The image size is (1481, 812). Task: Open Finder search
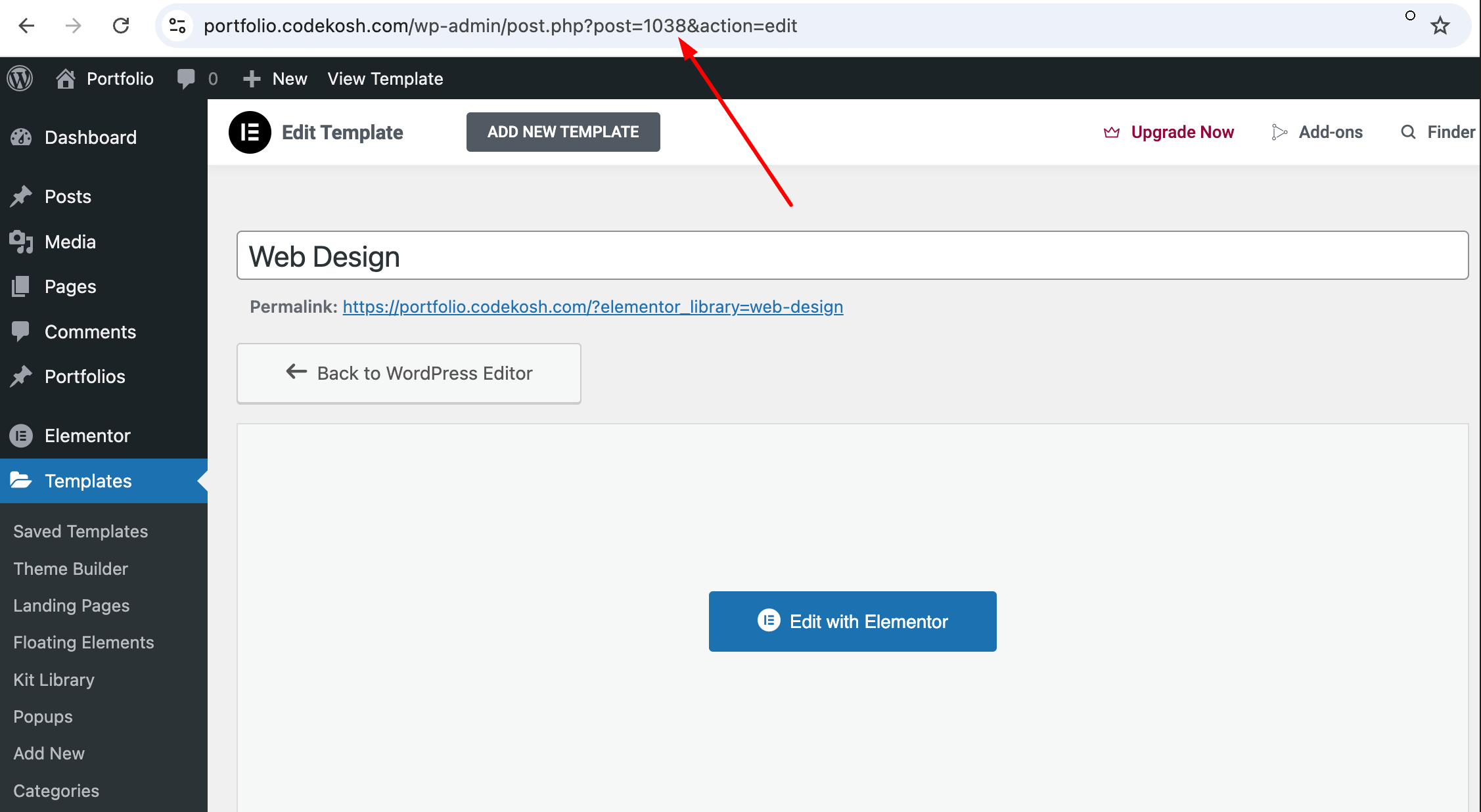tap(1451, 132)
